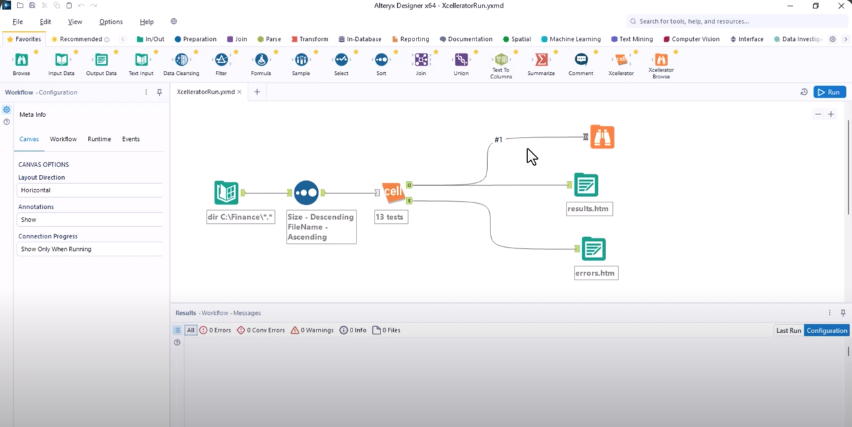Filter results by 0 Warnings
852x427 pixels.
312,330
